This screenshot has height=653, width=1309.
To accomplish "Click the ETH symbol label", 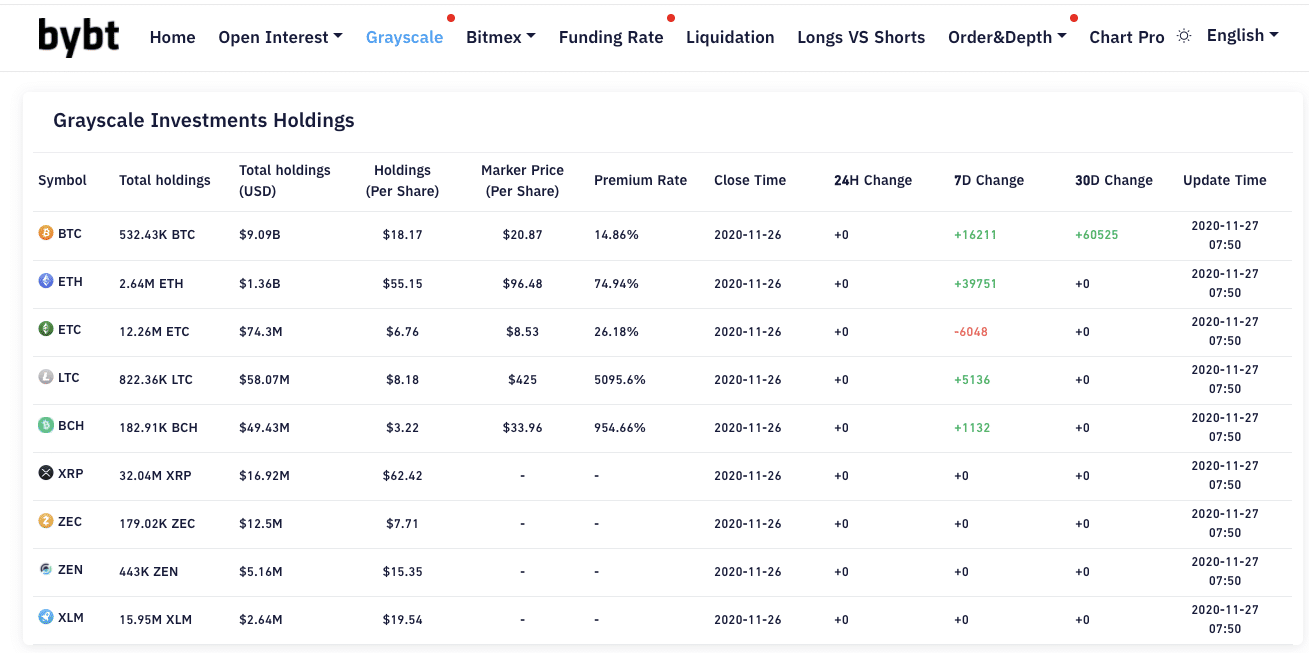I will 70,281.
